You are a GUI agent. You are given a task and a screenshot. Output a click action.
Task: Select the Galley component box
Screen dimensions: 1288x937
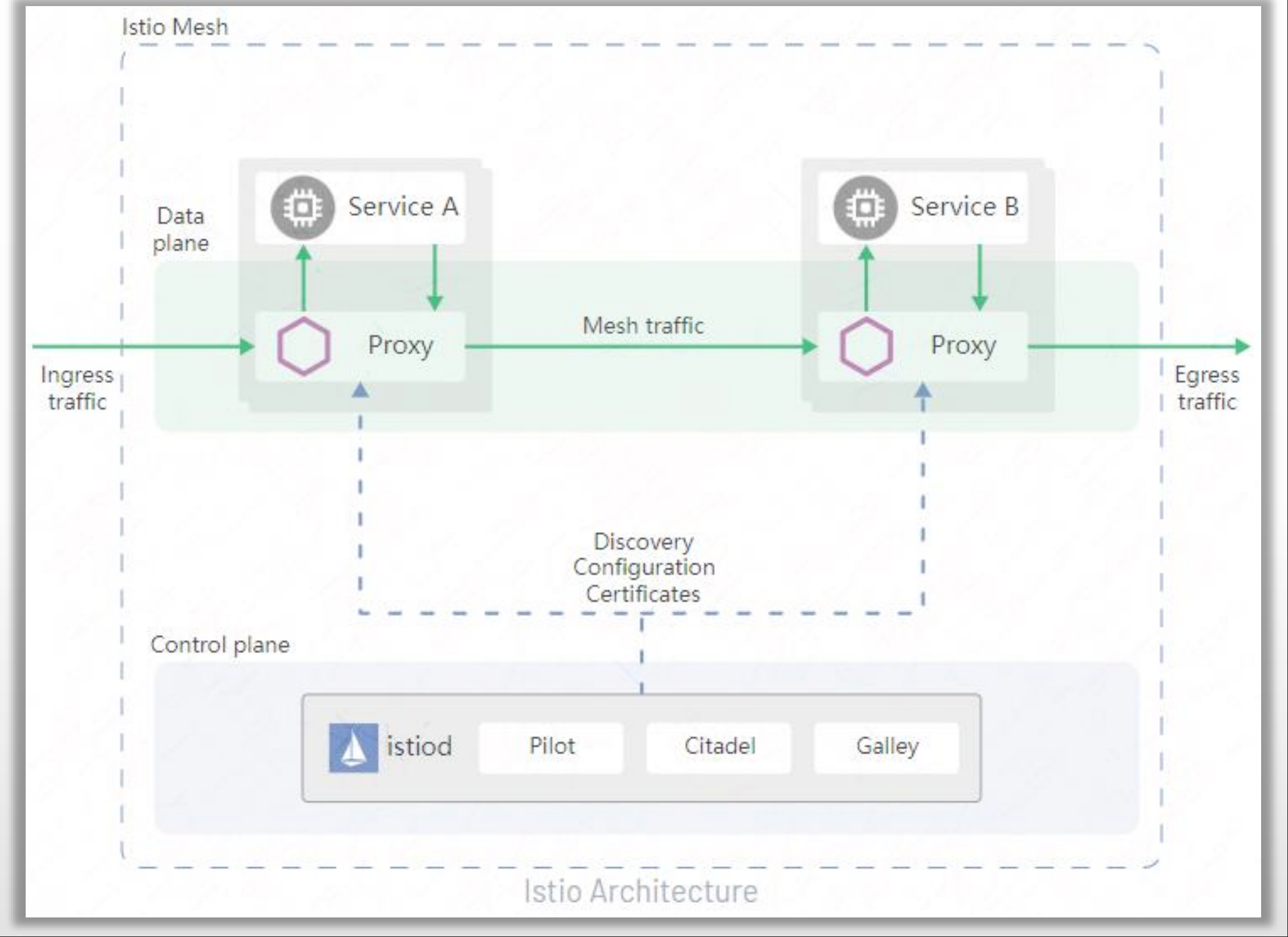[887, 748]
